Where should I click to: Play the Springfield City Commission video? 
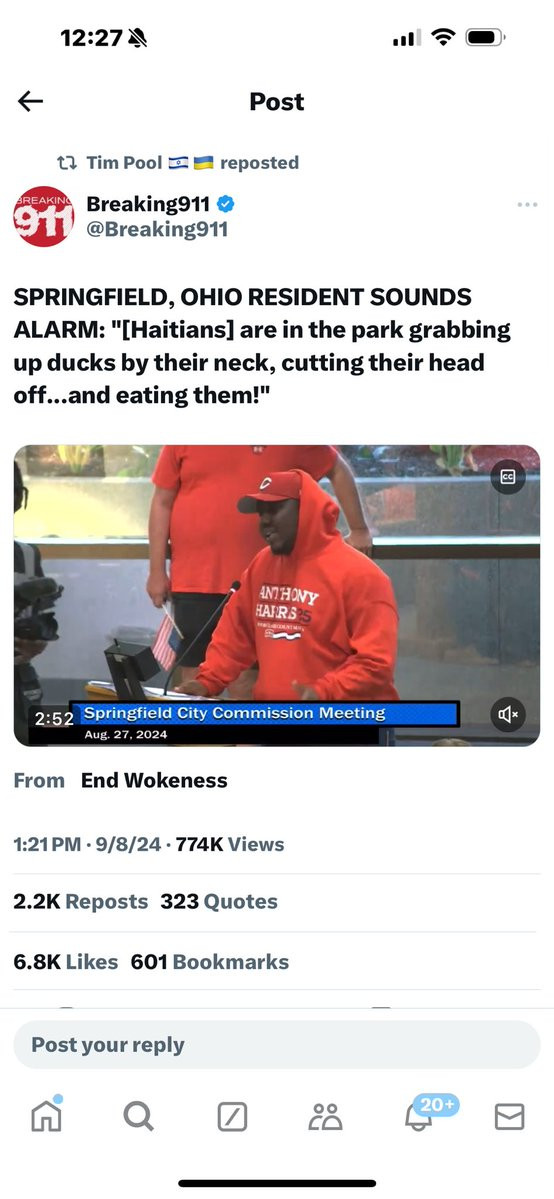(277, 596)
